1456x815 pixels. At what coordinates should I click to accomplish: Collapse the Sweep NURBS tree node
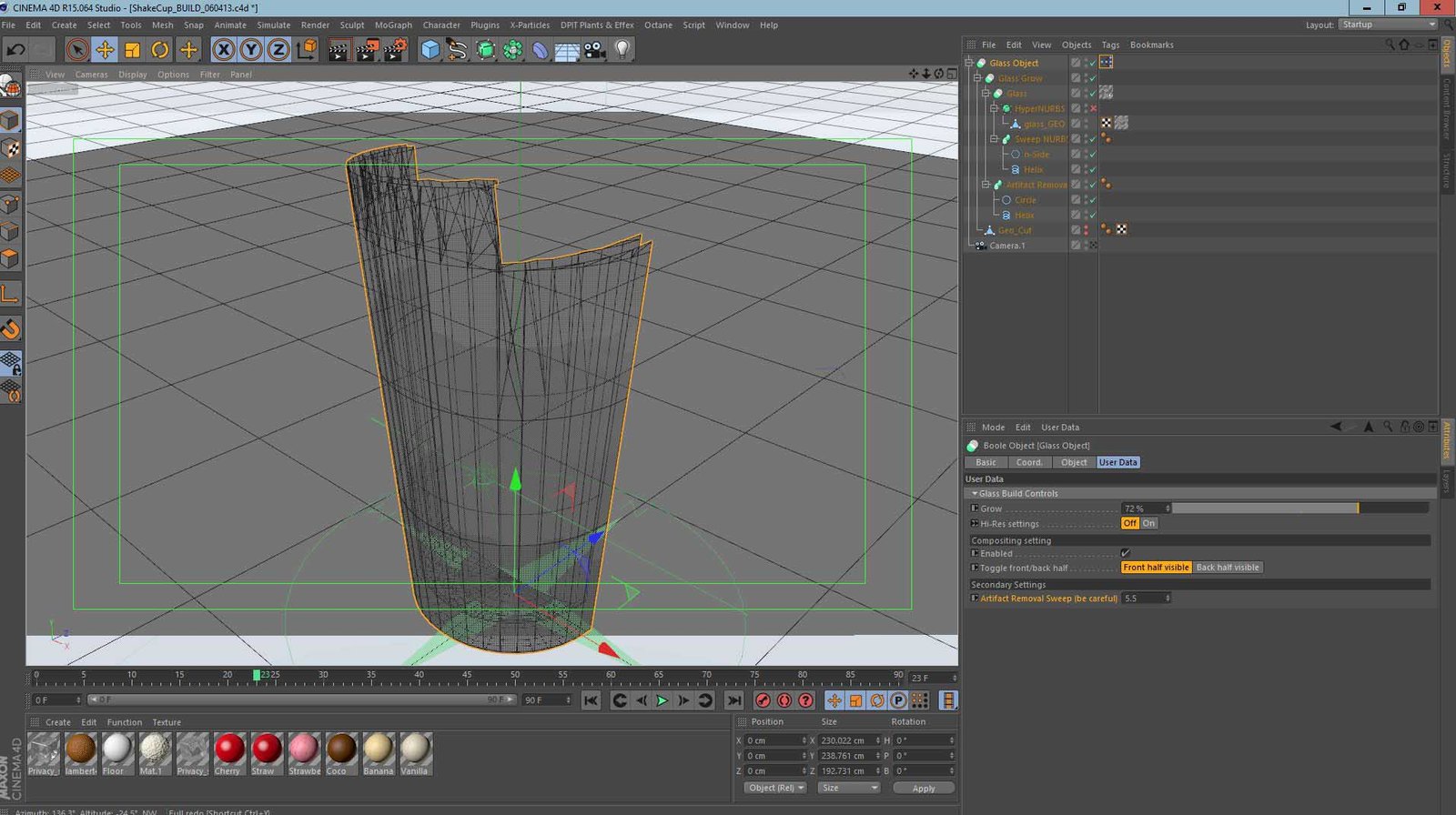pos(995,139)
